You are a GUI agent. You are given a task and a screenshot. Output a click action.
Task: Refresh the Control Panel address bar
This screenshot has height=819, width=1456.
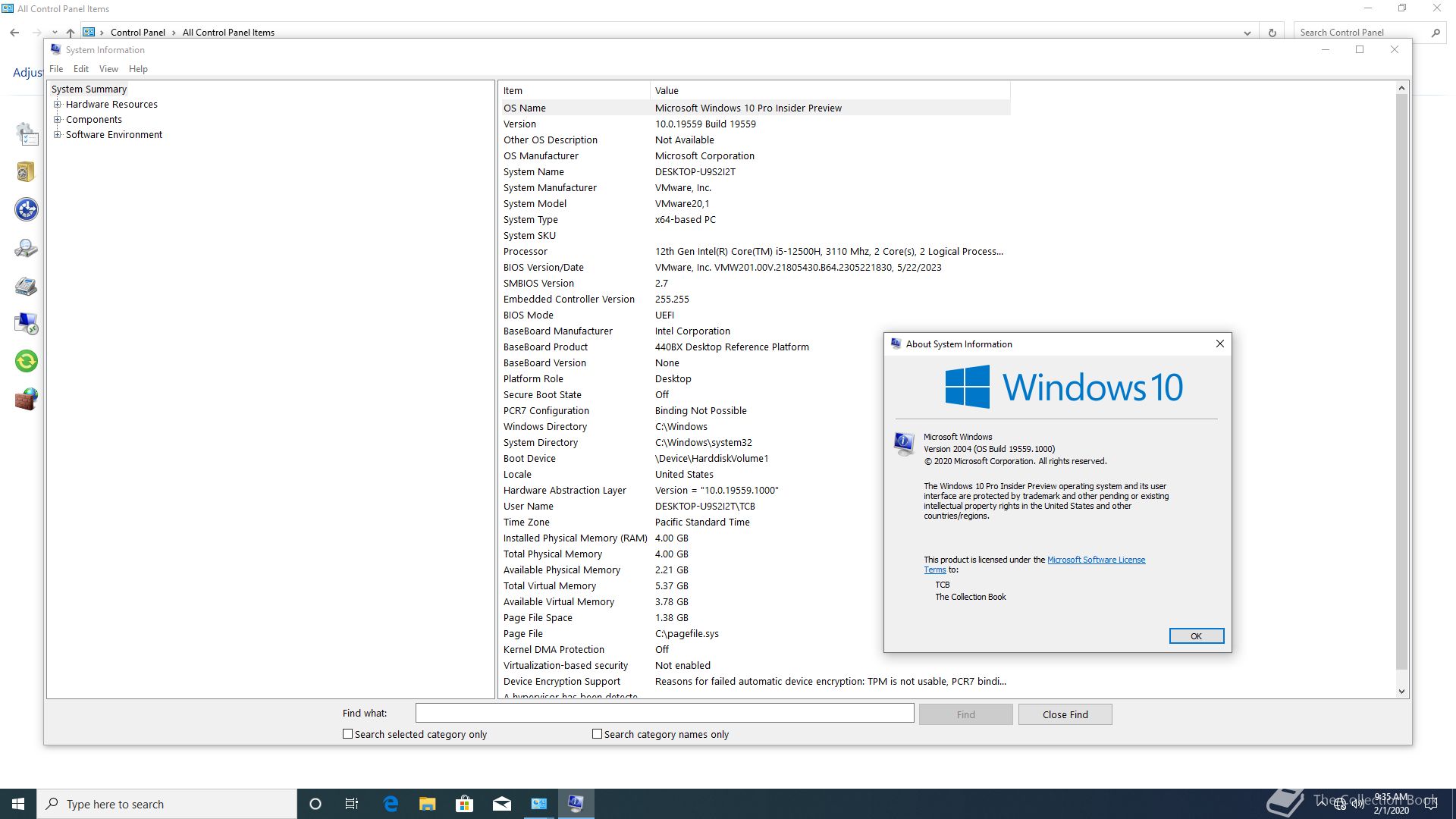click(x=1272, y=33)
